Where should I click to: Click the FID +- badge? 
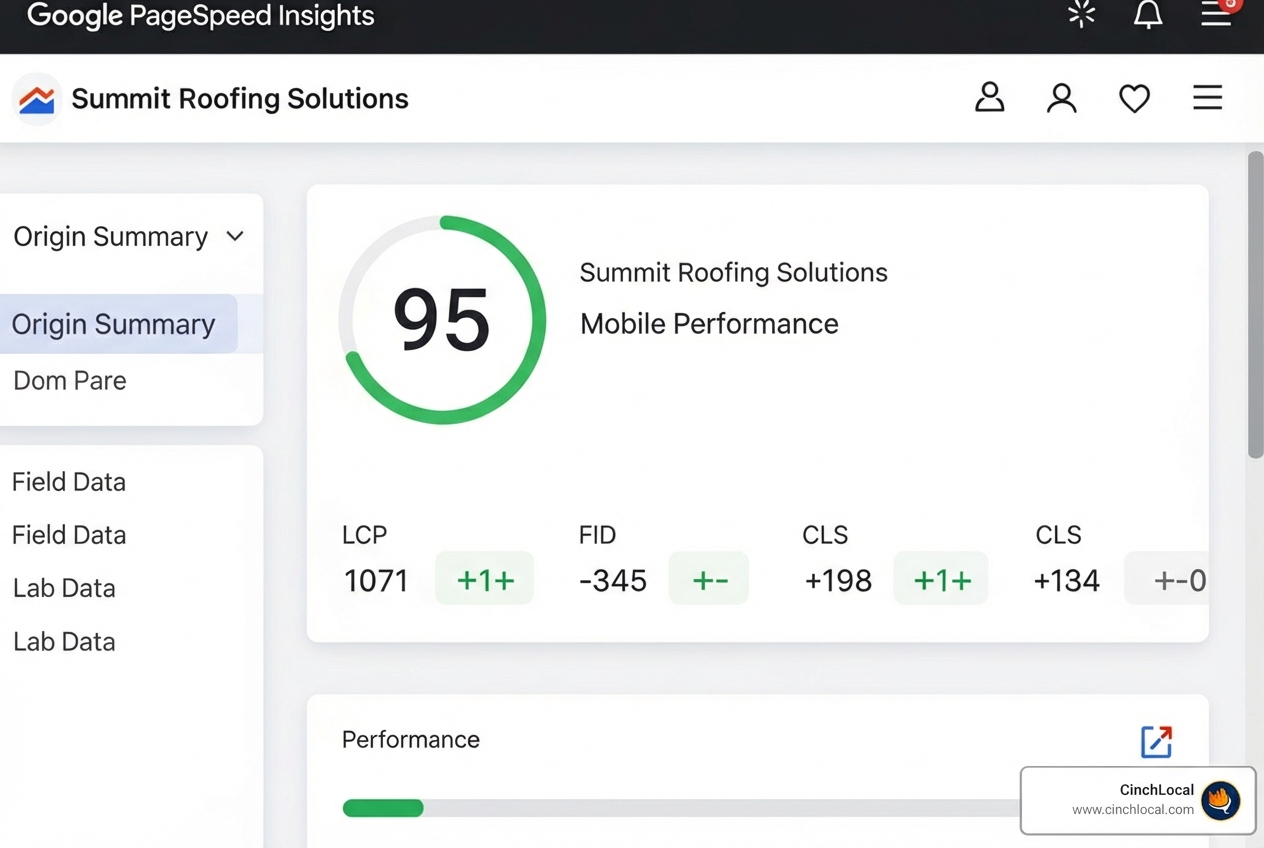click(x=709, y=580)
